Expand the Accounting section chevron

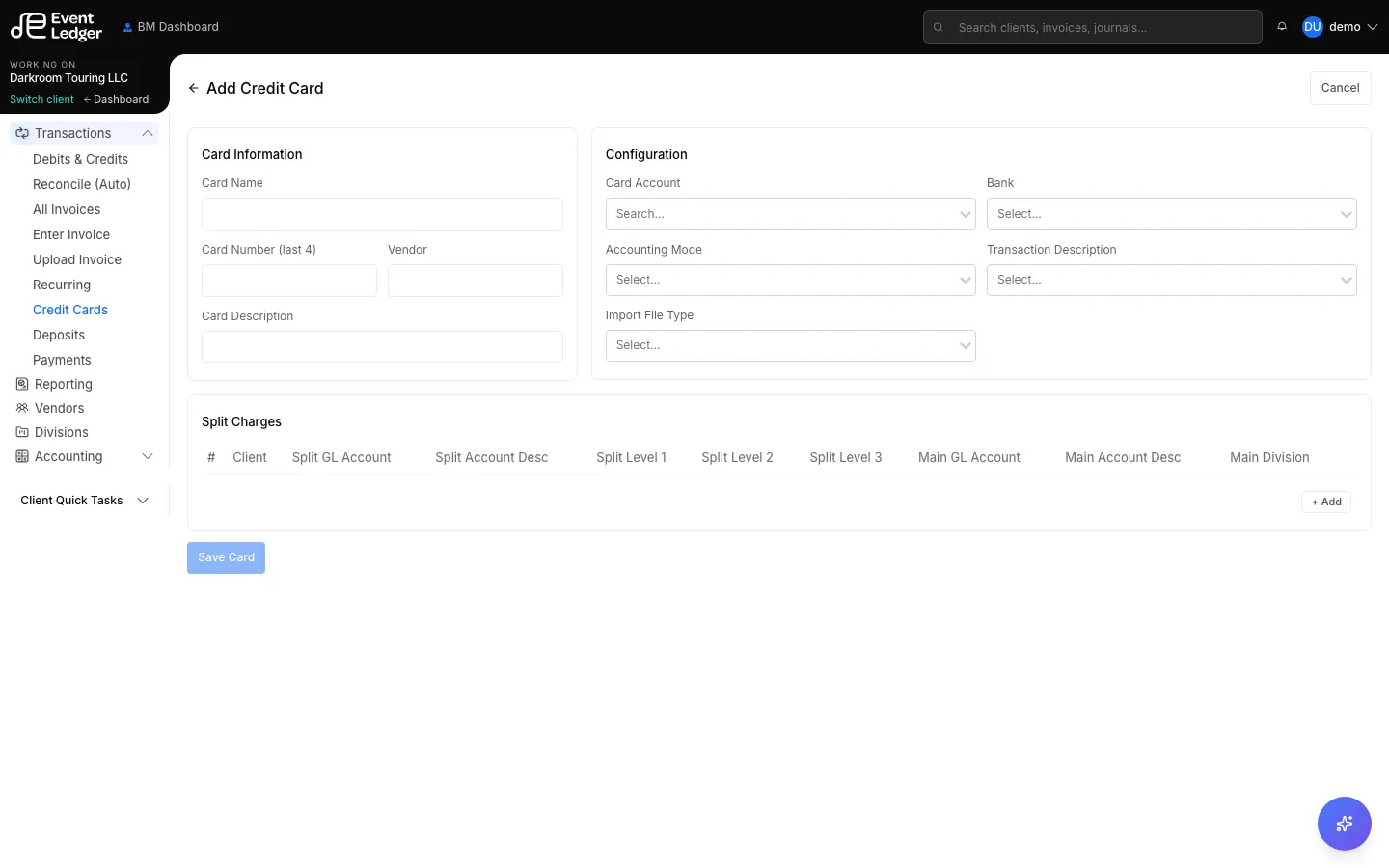(x=148, y=456)
